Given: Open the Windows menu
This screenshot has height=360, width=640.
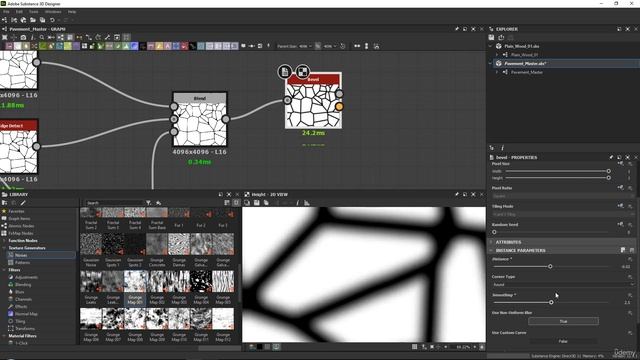Looking at the screenshot, I should [x=53, y=12].
